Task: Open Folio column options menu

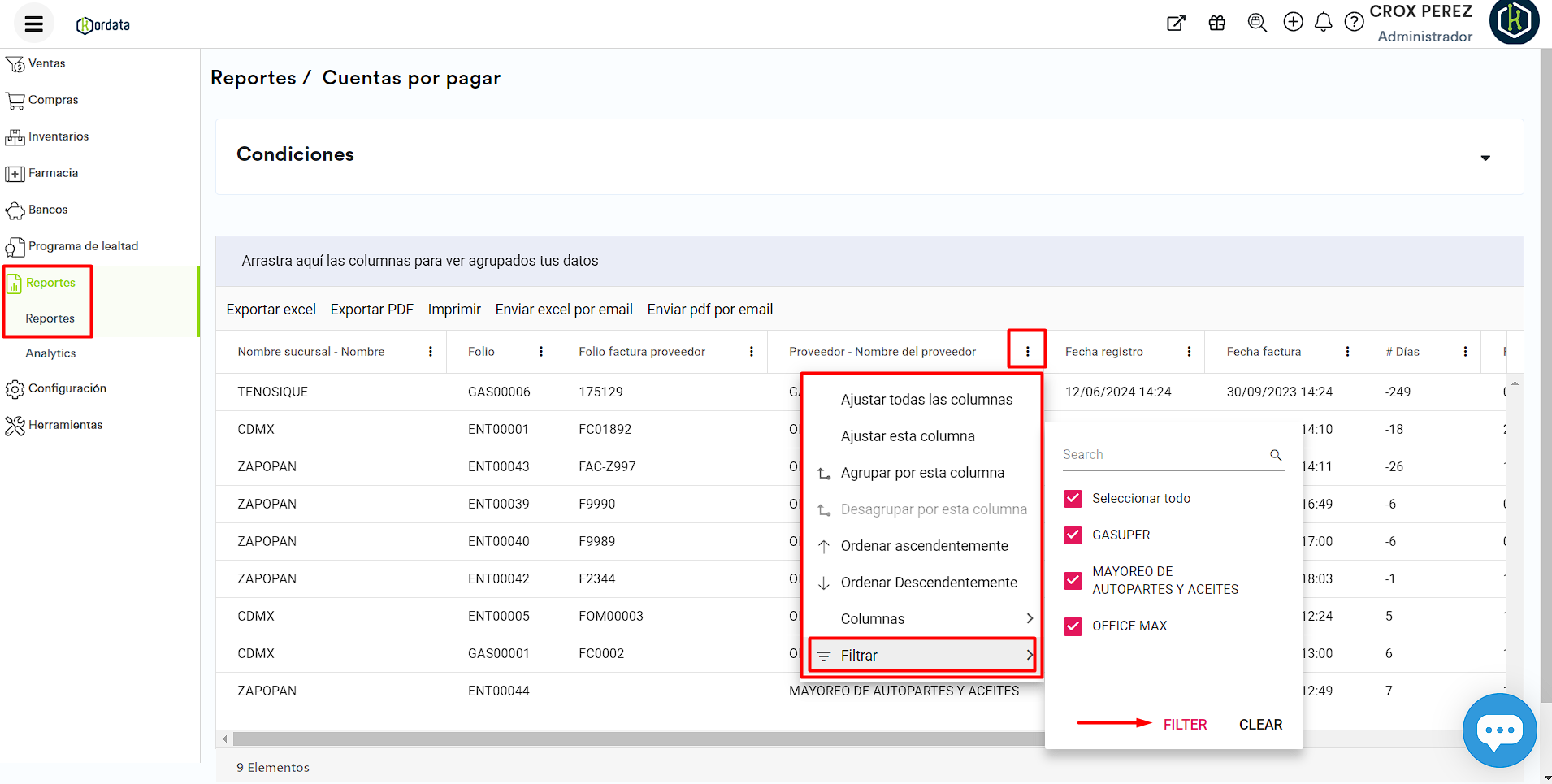Action: coord(541,352)
